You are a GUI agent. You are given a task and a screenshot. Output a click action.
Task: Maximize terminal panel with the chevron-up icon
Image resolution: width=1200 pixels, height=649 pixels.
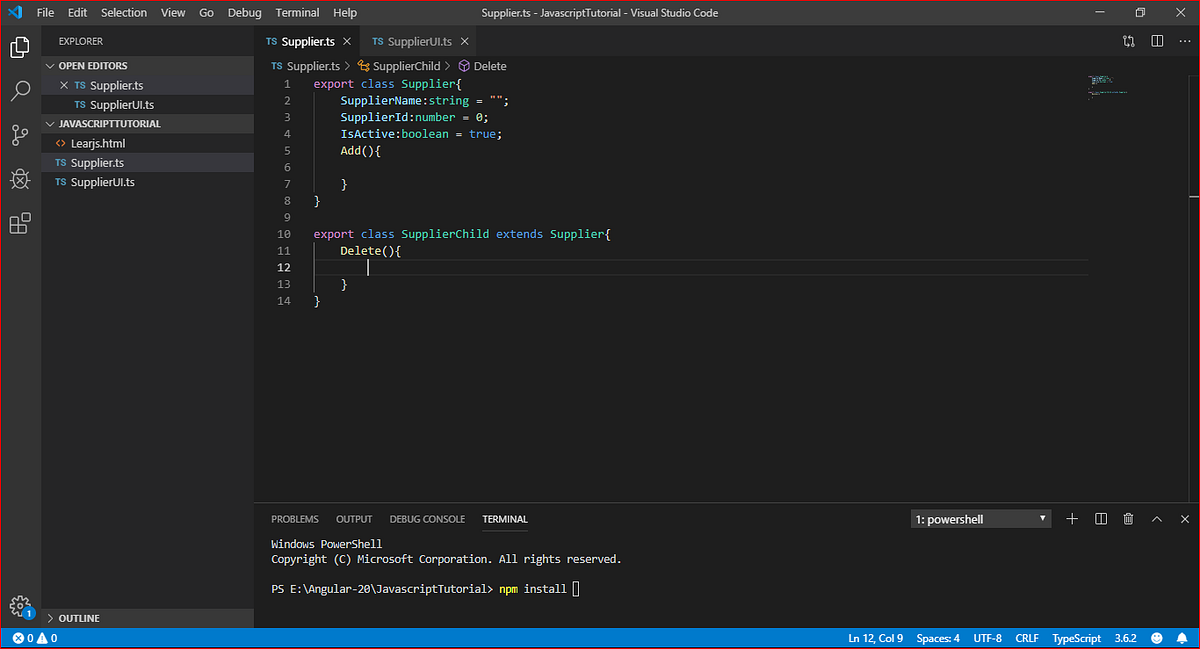coord(1157,519)
